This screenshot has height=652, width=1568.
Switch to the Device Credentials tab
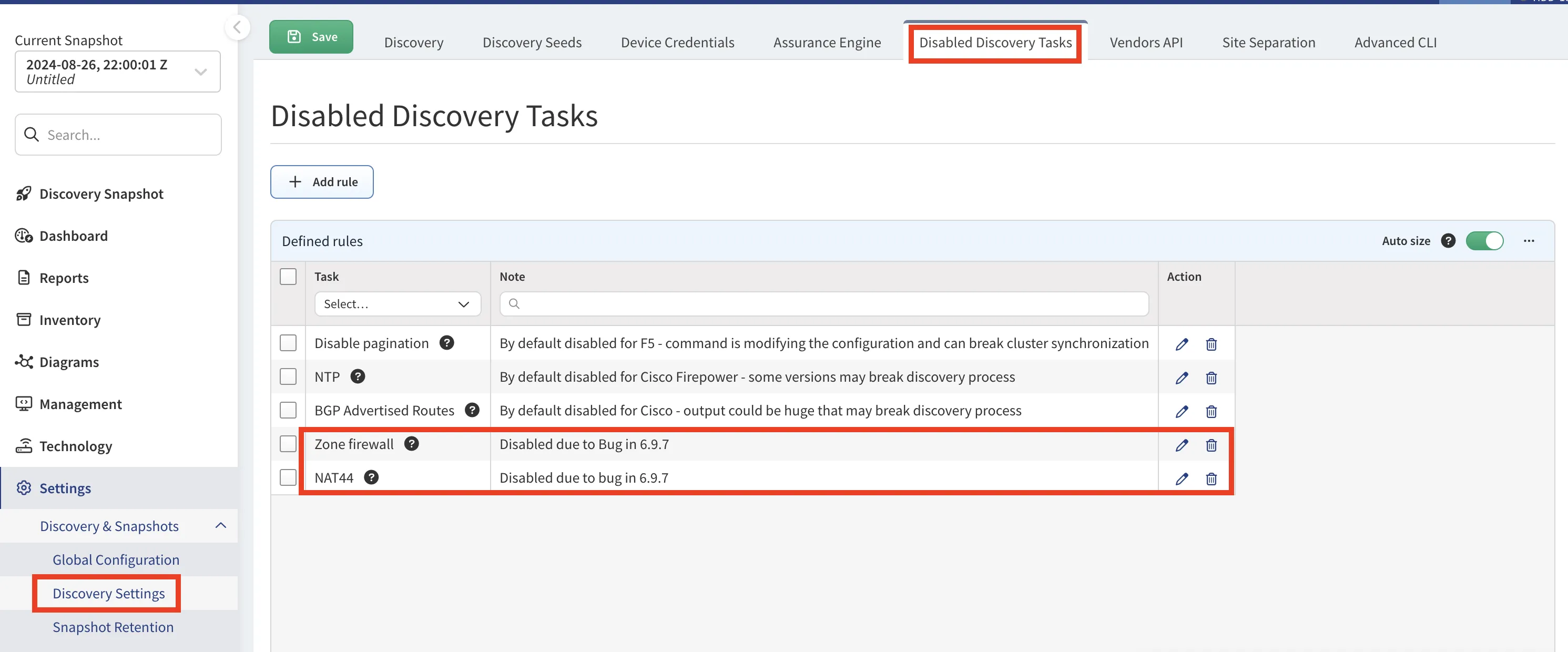[x=677, y=42]
